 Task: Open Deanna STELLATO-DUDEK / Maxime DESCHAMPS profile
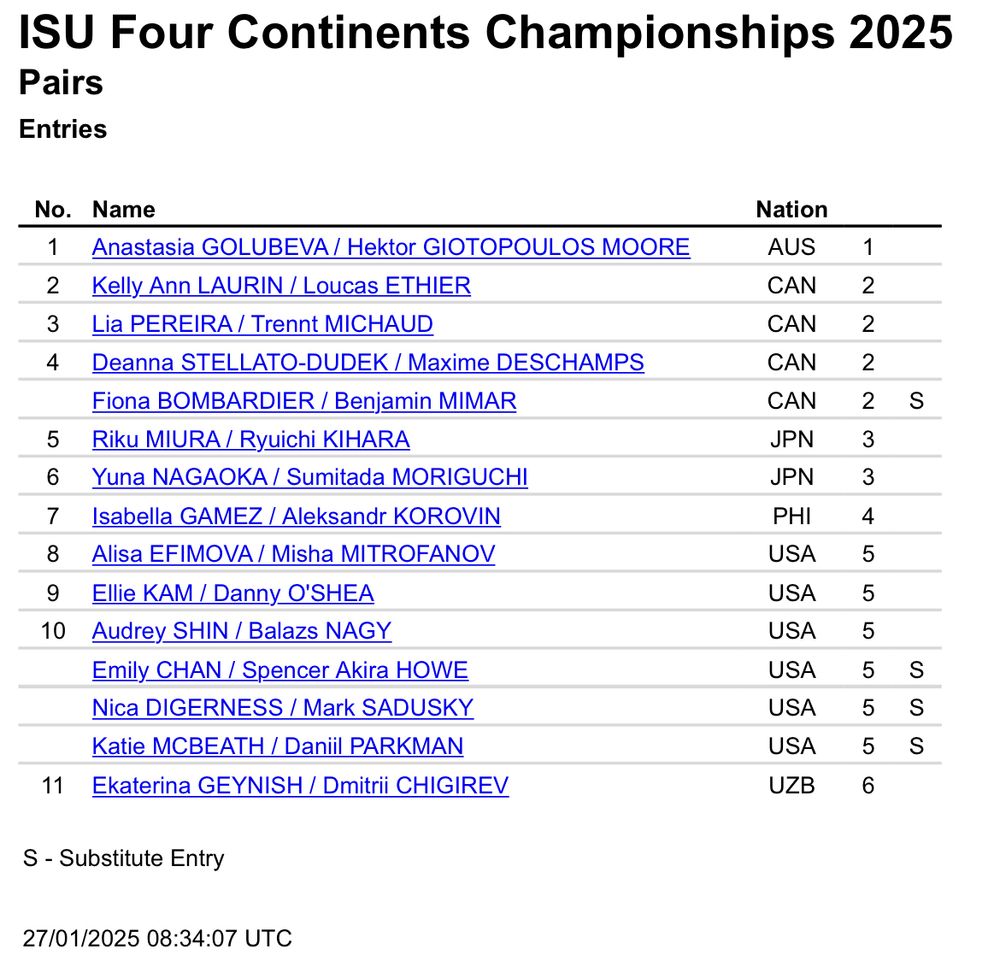[x=368, y=362]
